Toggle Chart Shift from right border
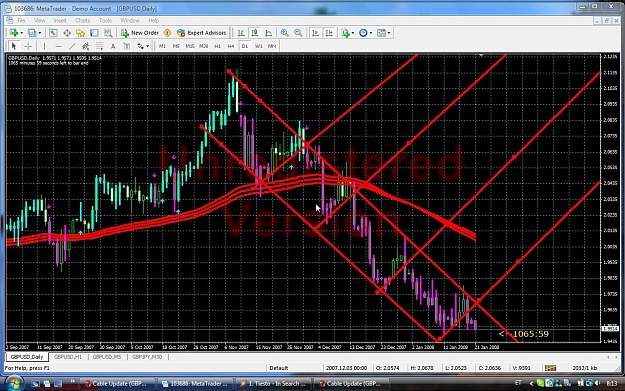The height and width of the screenshot is (391, 625). click(329, 33)
